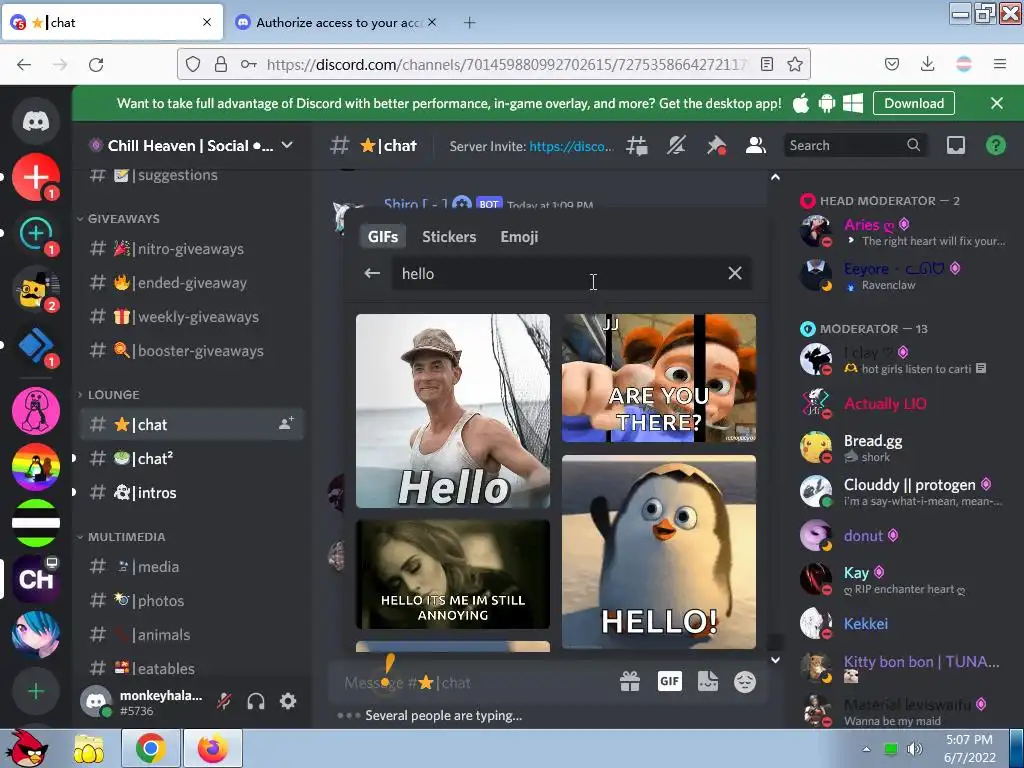Image resolution: width=1024 pixels, height=768 pixels.
Task: Toggle the member list icon
Action: point(756,146)
